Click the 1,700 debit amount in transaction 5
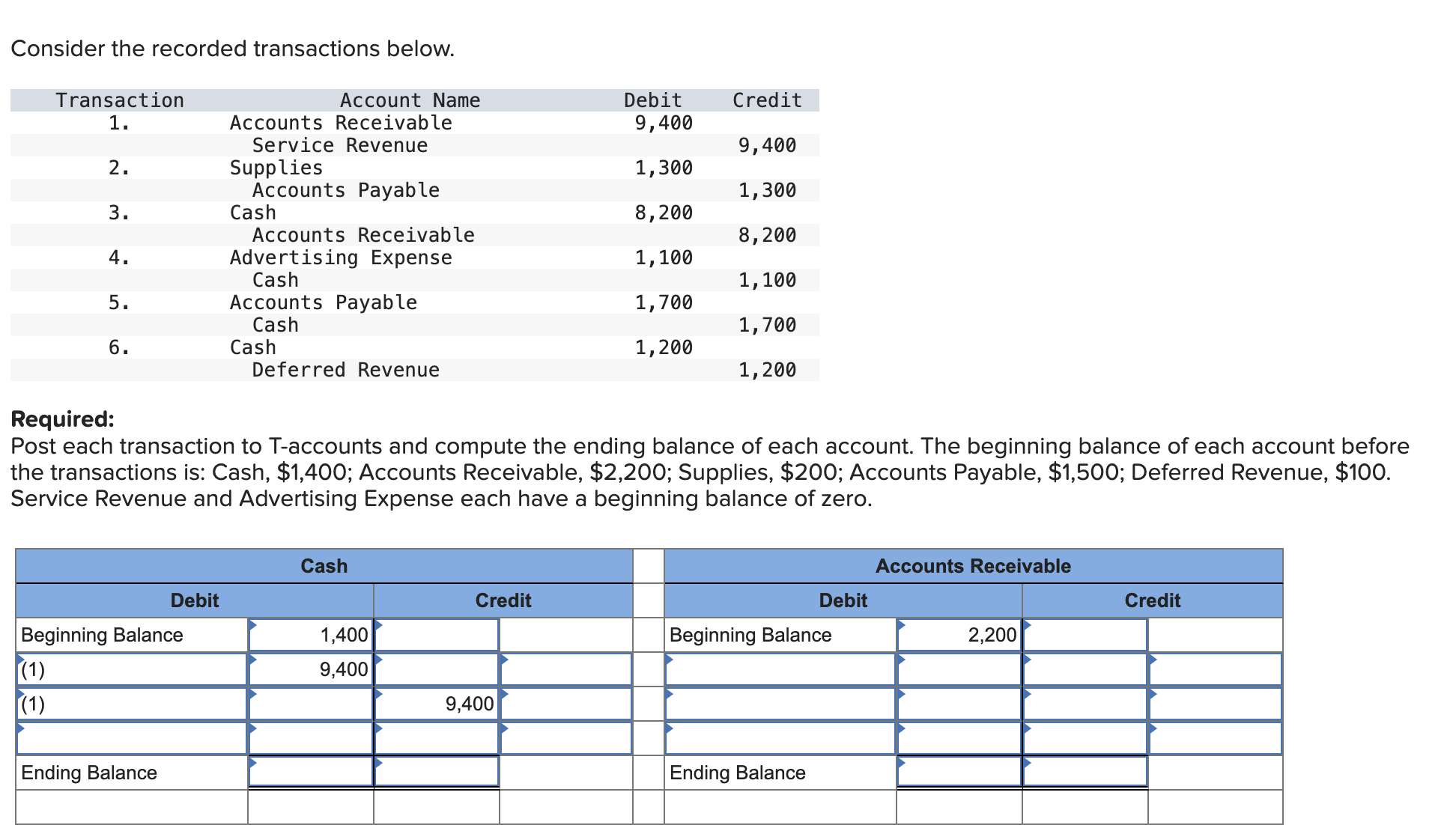Image resolution: width=1456 pixels, height=825 pixels. tap(664, 302)
